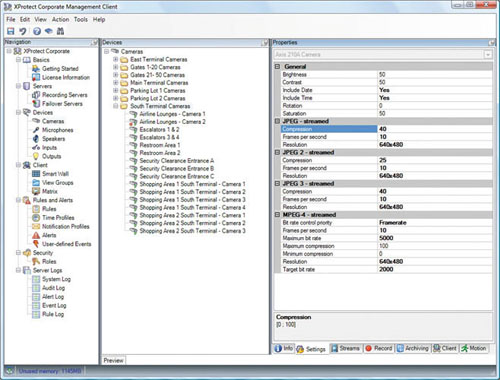The height and width of the screenshot is (380, 500).
Task: Expand East Terminal Cameras folder
Action: 115,59
